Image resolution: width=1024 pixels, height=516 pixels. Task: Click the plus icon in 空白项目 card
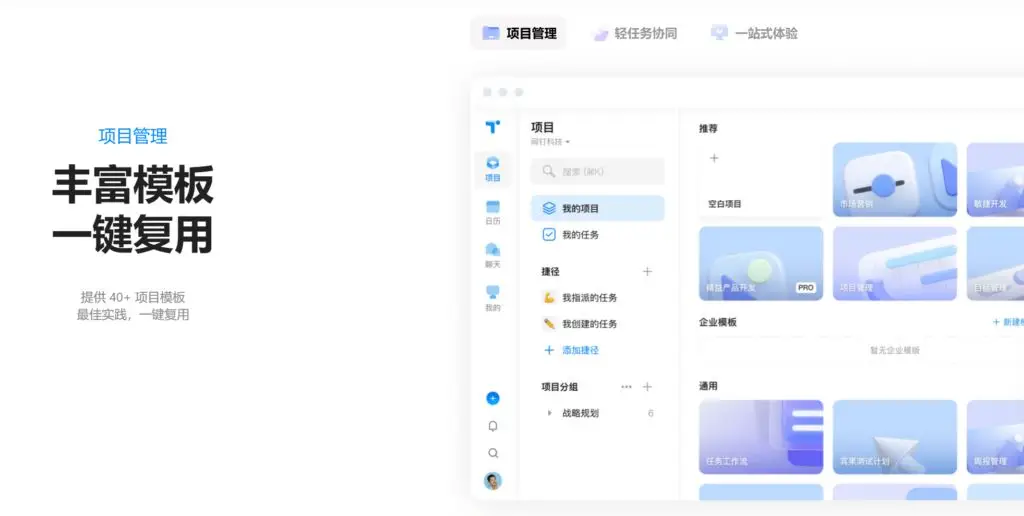pos(714,158)
